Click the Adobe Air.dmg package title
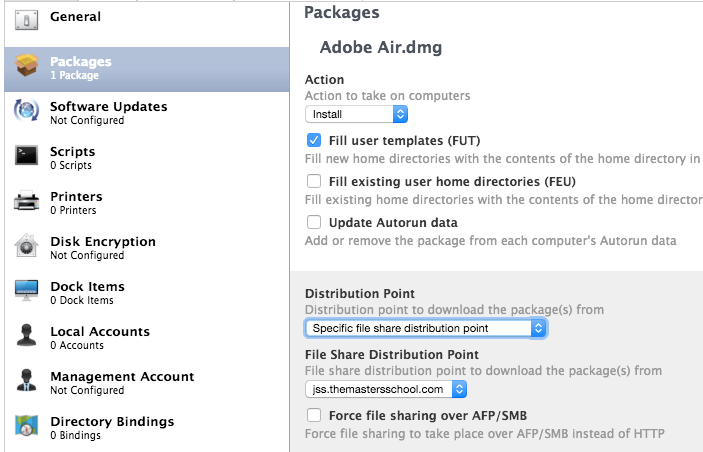The image size is (703, 452). point(381,47)
